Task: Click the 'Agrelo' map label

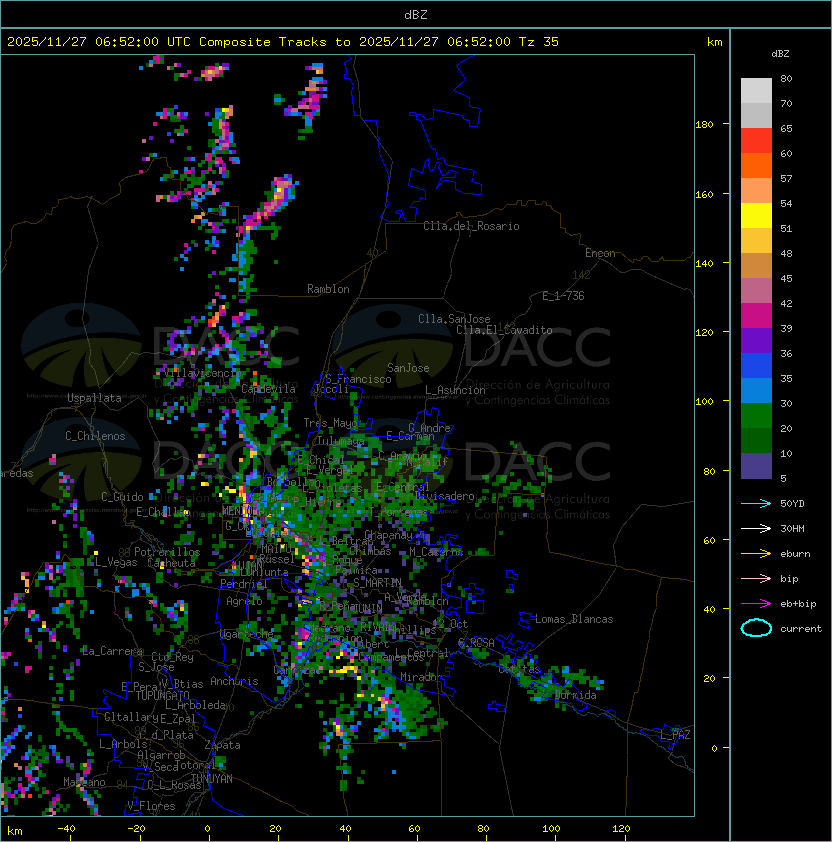Action: tap(244, 601)
